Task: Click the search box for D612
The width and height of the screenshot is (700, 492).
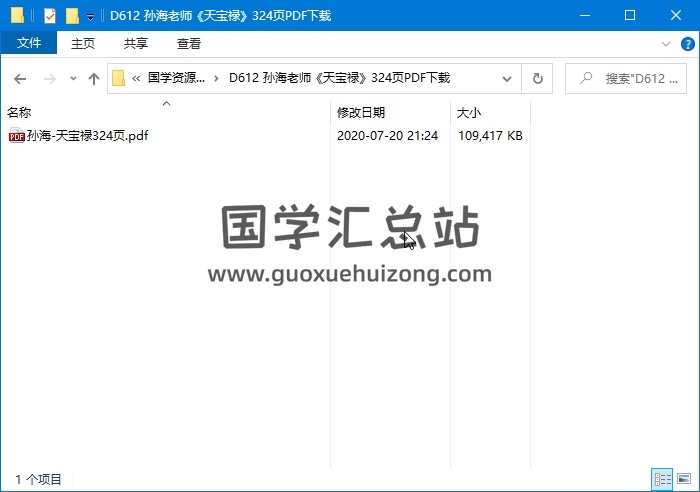Action: pyautogui.click(x=626, y=79)
